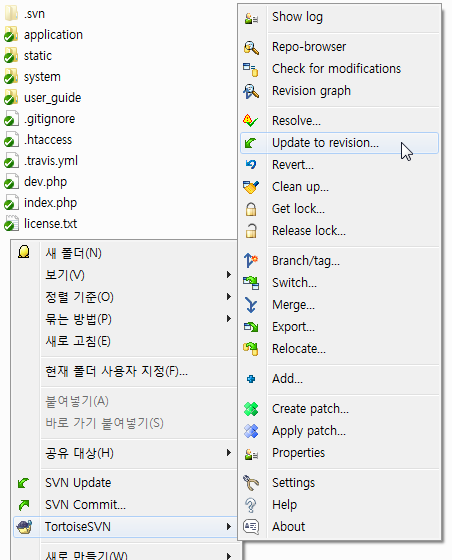
Task: Click the About speech-card icon
Action: (251, 527)
